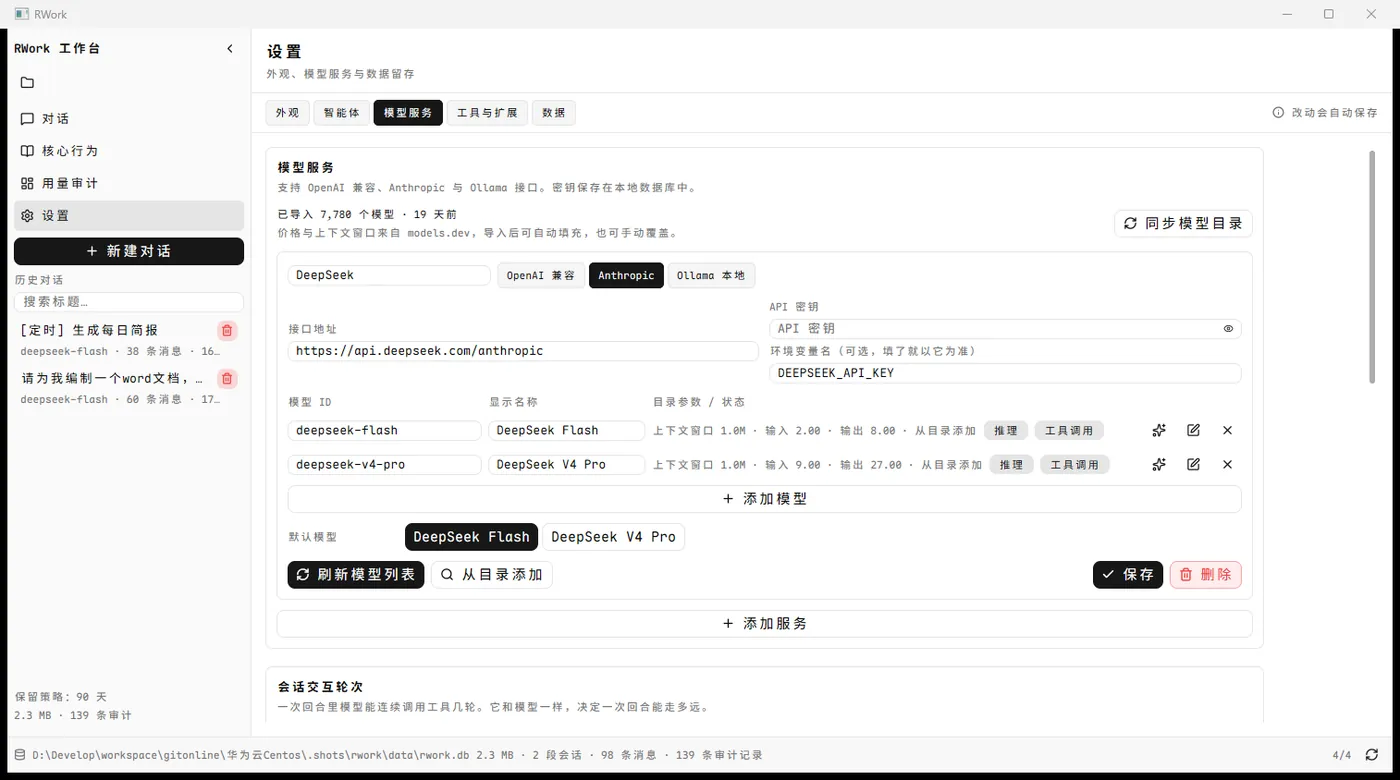The image size is (1400, 780).
Task: Select OpenAI 兼容 interface type
Action: [541, 276]
